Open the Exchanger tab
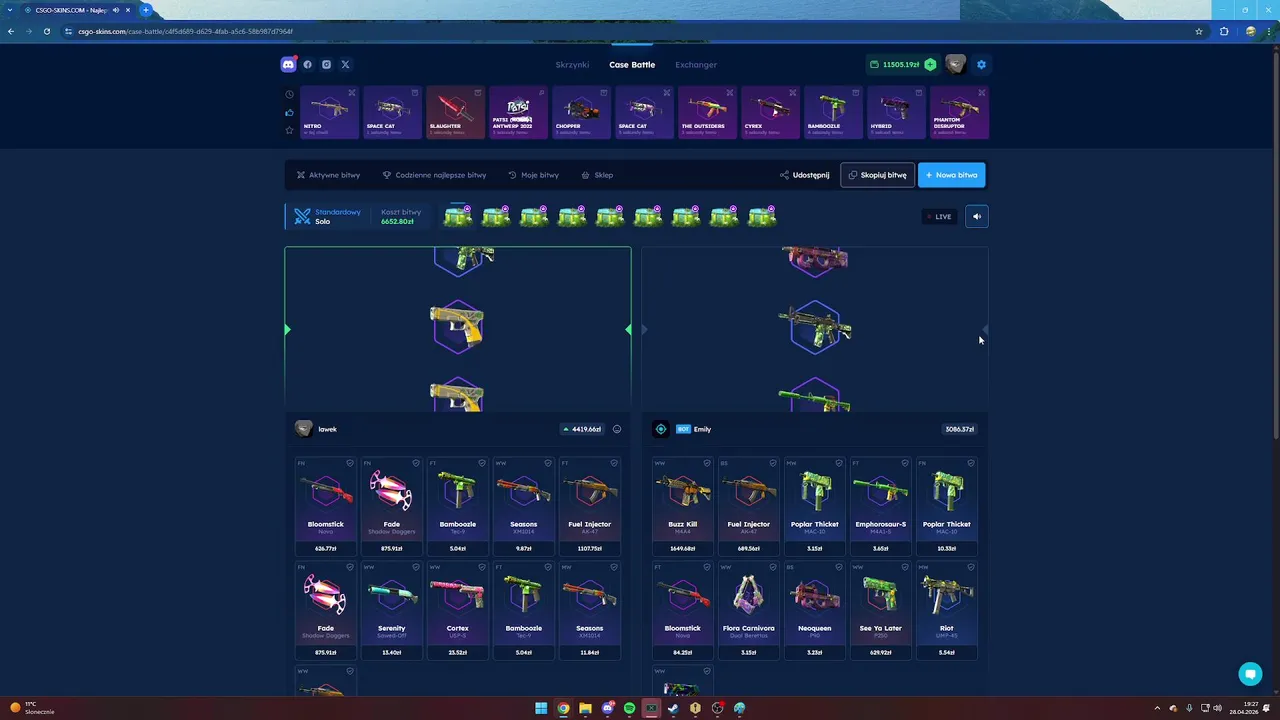 (x=696, y=64)
